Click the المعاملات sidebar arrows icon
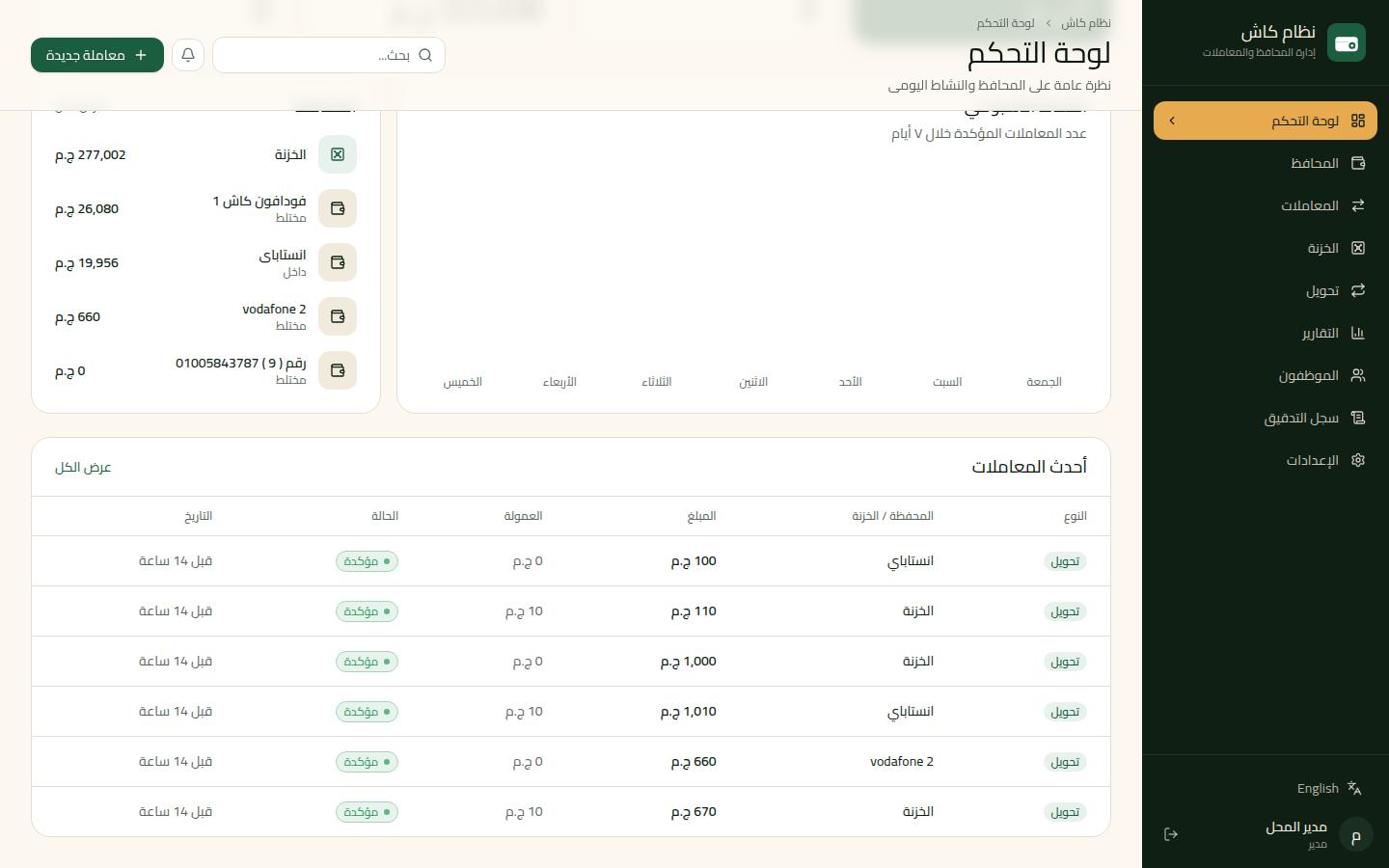Screen dimensions: 1389x868 pos(1358,205)
